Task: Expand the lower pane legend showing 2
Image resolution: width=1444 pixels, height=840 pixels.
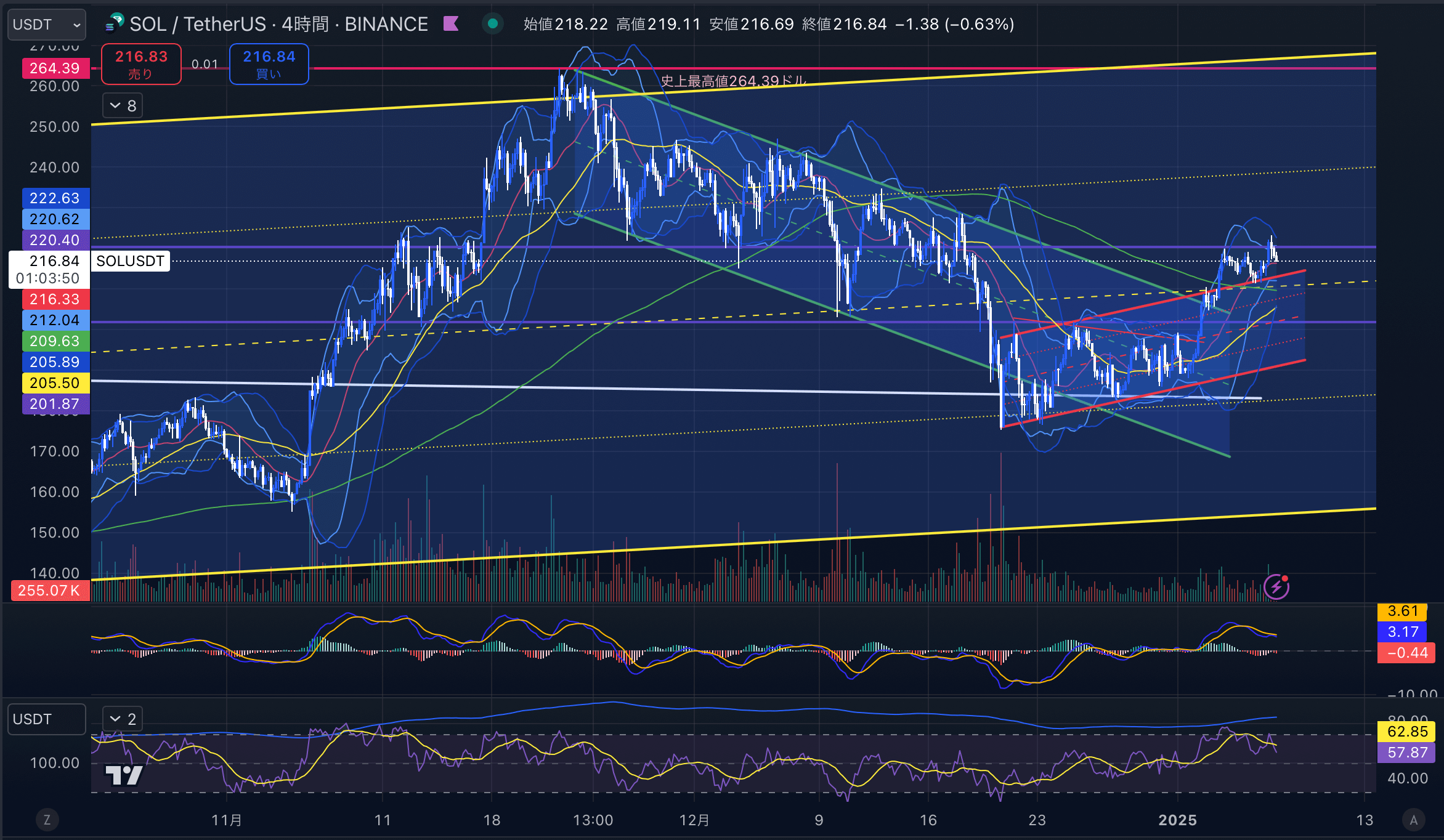Action: [x=123, y=719]
